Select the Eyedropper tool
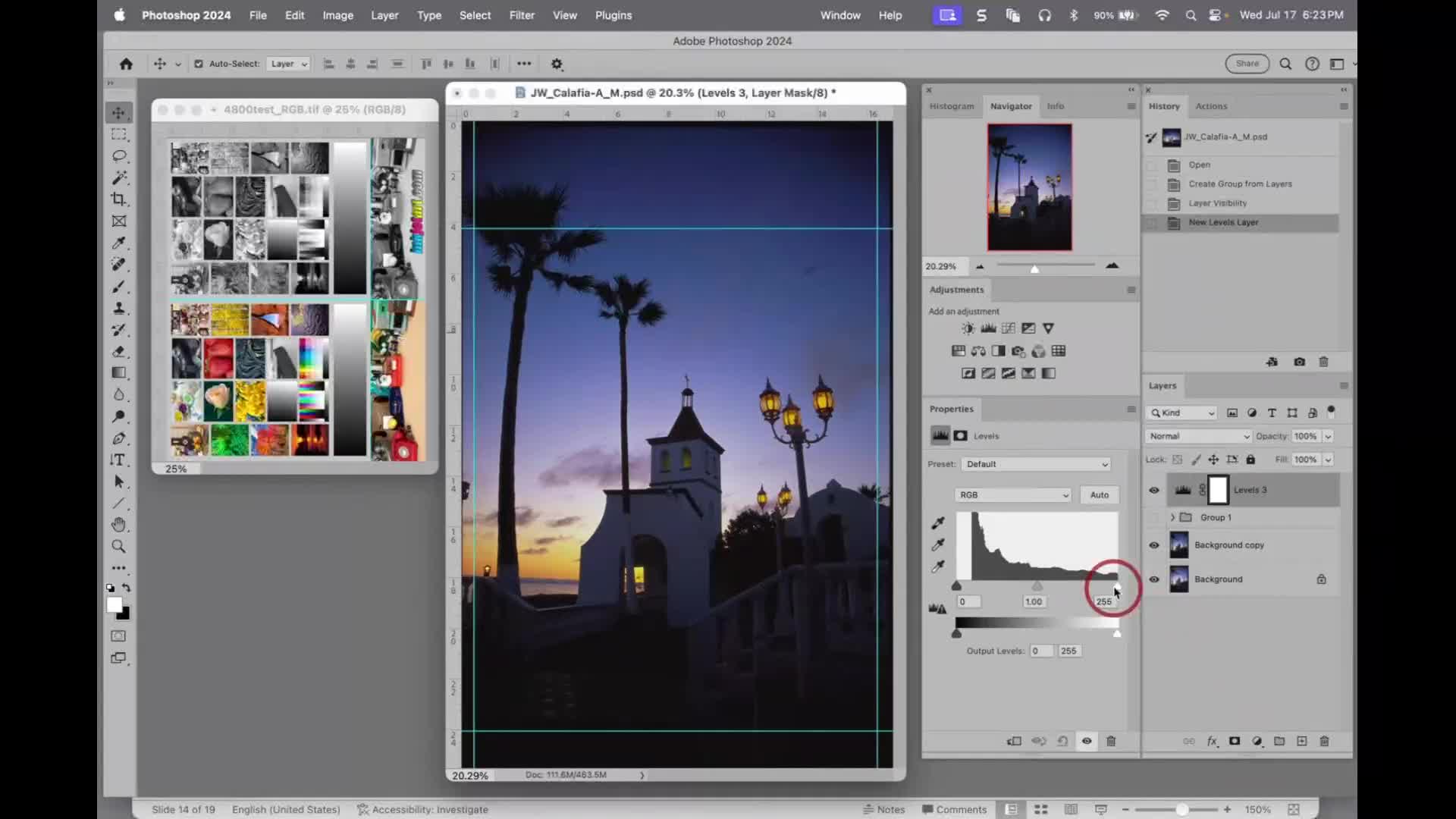Image resolution: width=1456 pixels, height=819 pixels. [x=118, y=243]
